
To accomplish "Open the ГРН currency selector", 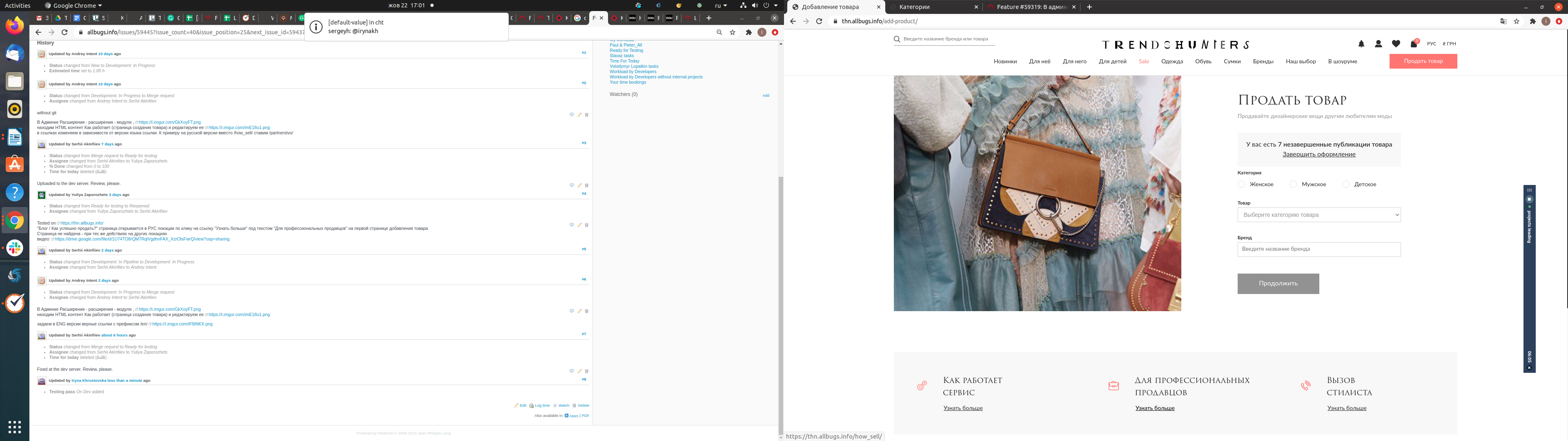I will [x=1449, y=44].
